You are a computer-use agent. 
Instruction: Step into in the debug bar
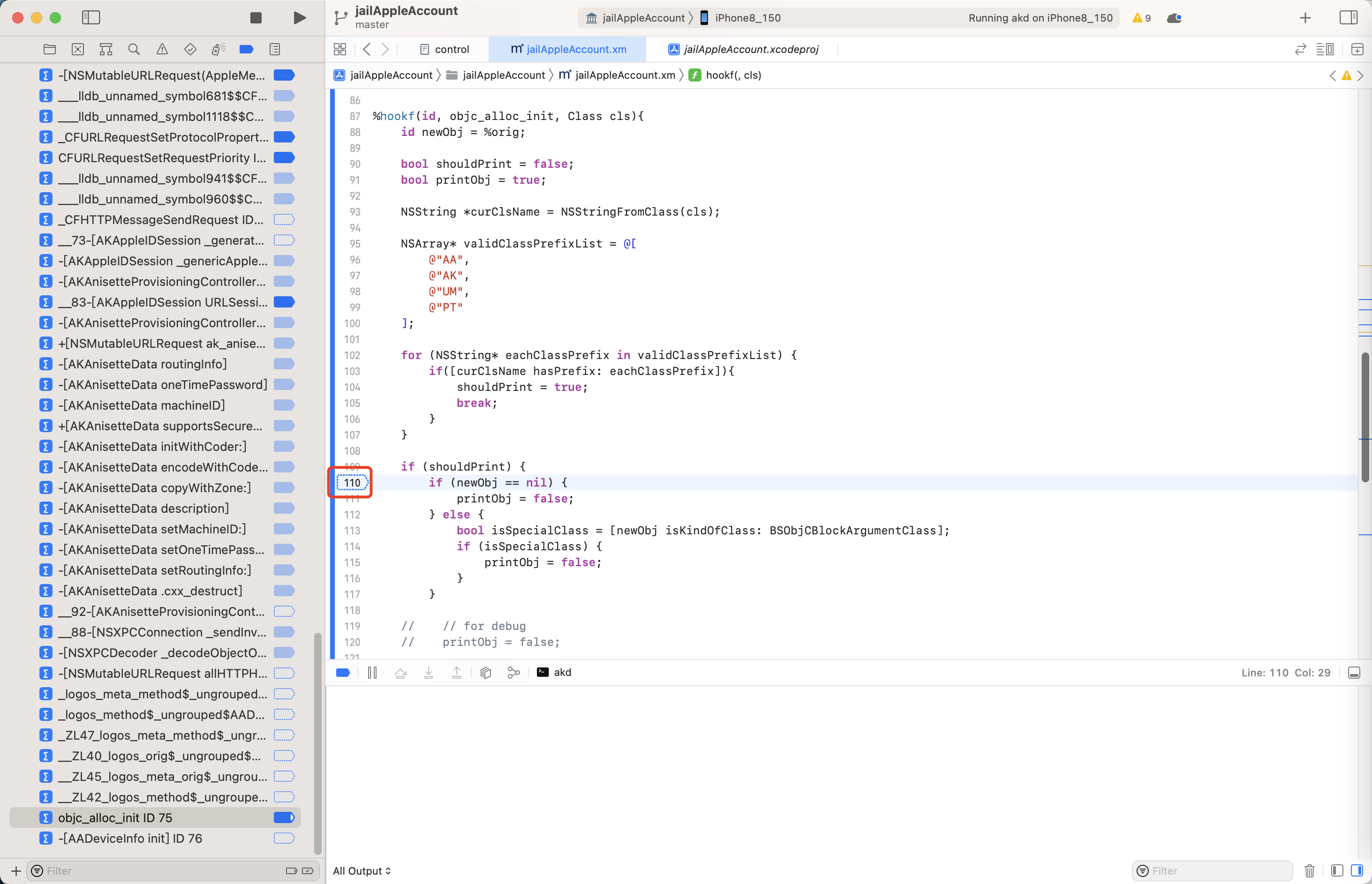point(429,673)
